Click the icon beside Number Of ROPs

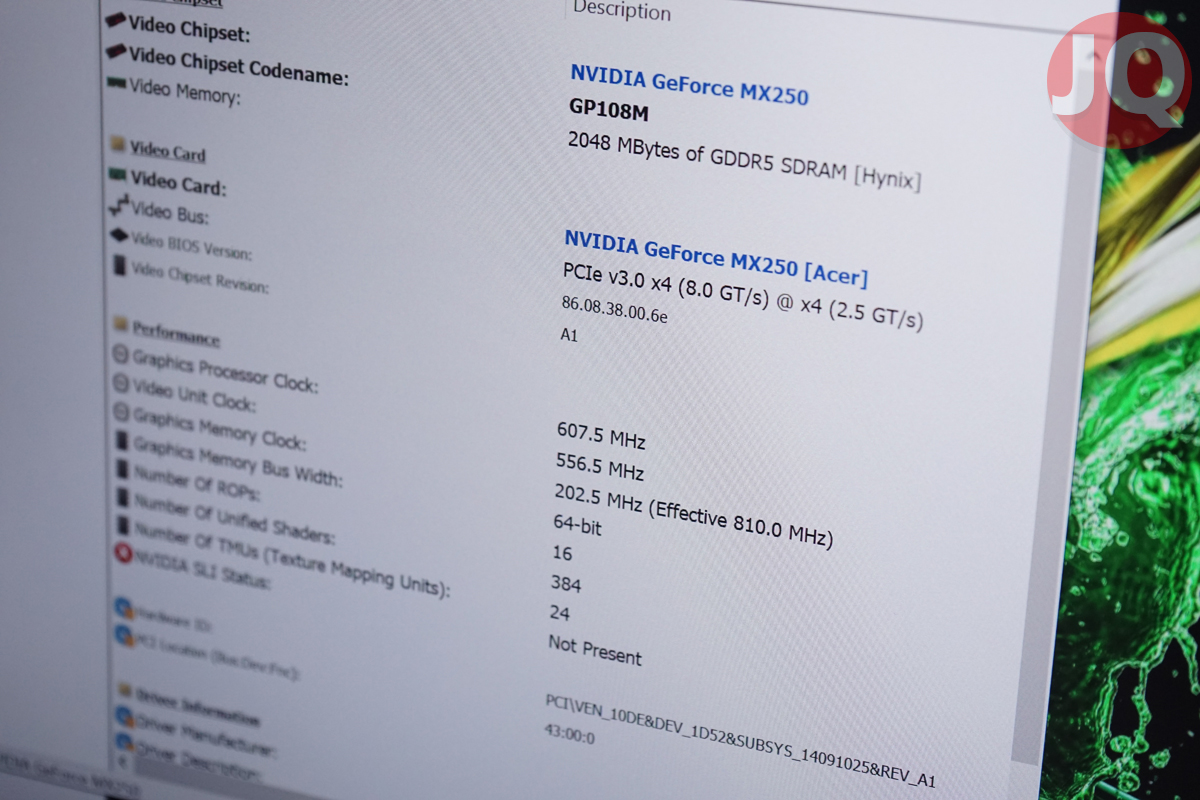(x=123, y=469)
